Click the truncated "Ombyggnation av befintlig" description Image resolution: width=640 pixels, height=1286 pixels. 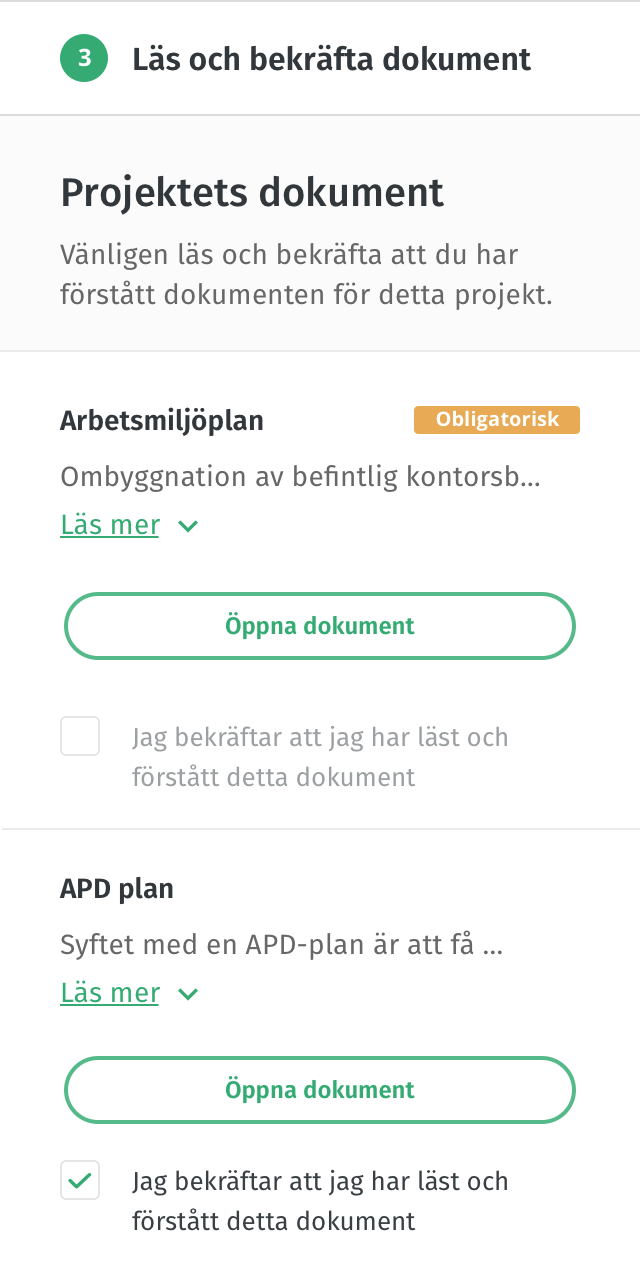click(300, 476)
